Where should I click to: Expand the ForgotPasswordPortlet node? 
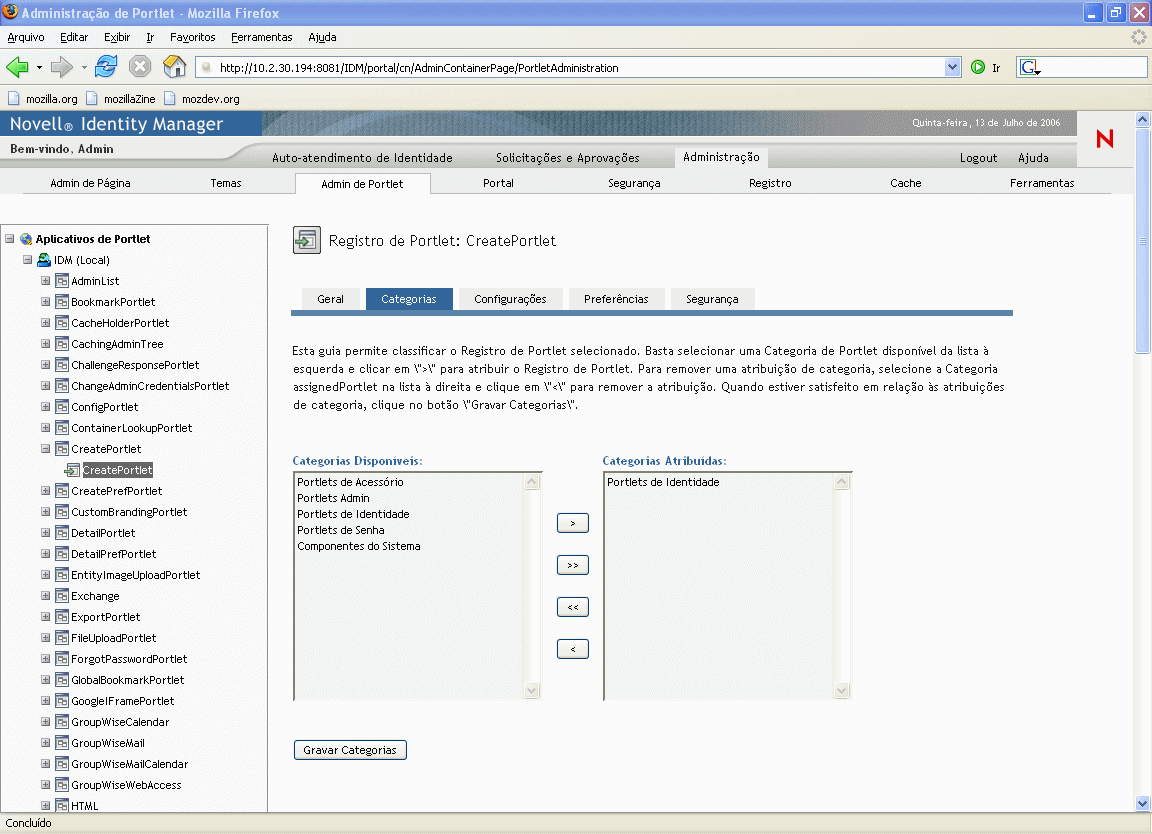(x=46, y=659)
